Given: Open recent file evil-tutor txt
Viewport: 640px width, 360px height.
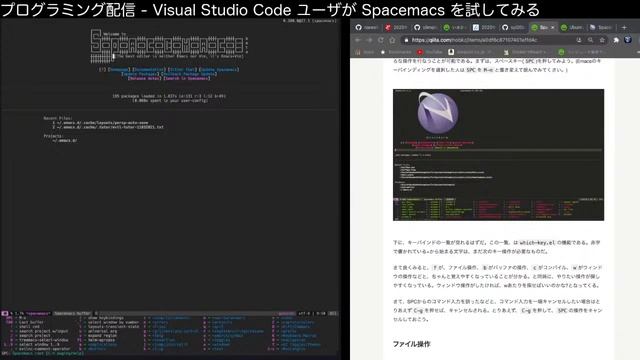Looking at the screenshot, I should pyautogui.click(x=108, y=127).
